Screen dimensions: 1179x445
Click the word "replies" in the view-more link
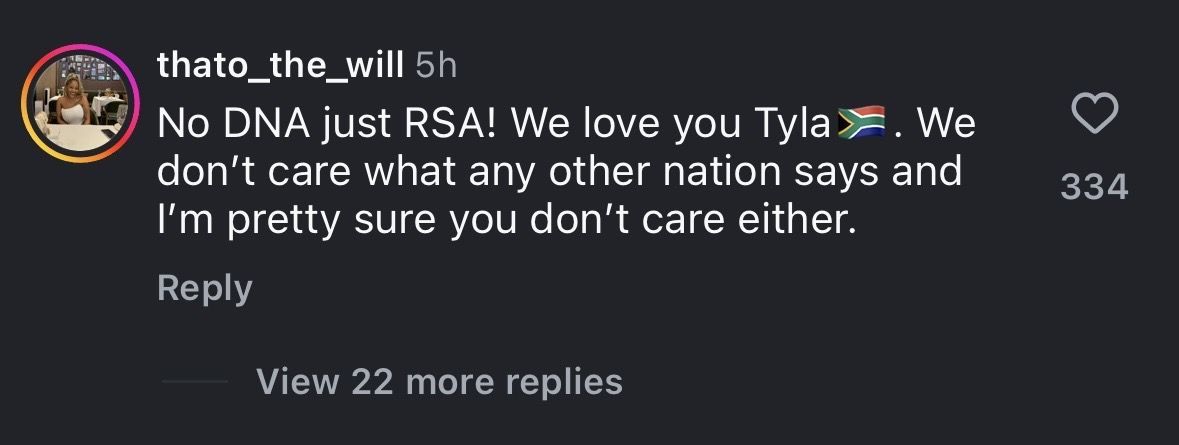coord(564,381)
